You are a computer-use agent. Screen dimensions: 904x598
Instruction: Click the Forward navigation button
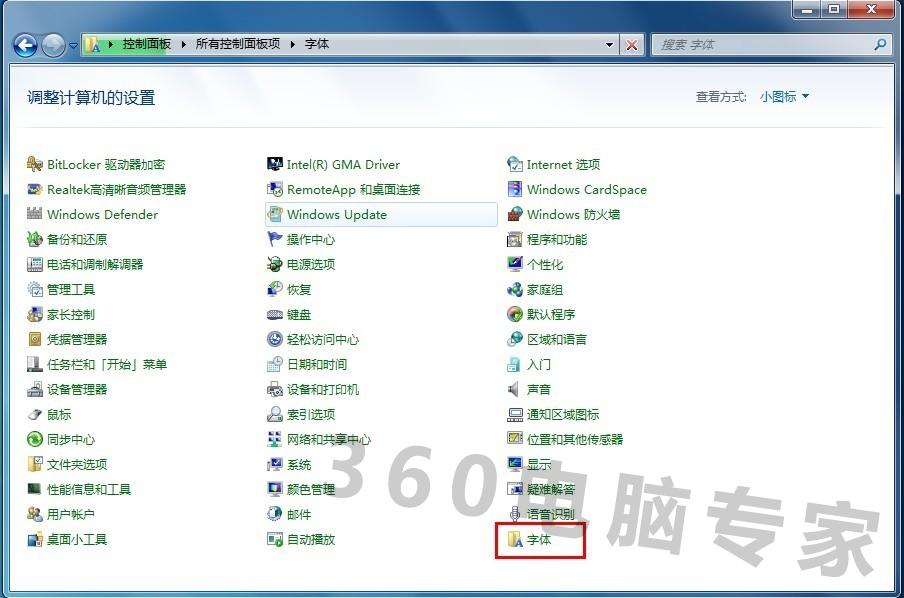[x=53, y=45]
